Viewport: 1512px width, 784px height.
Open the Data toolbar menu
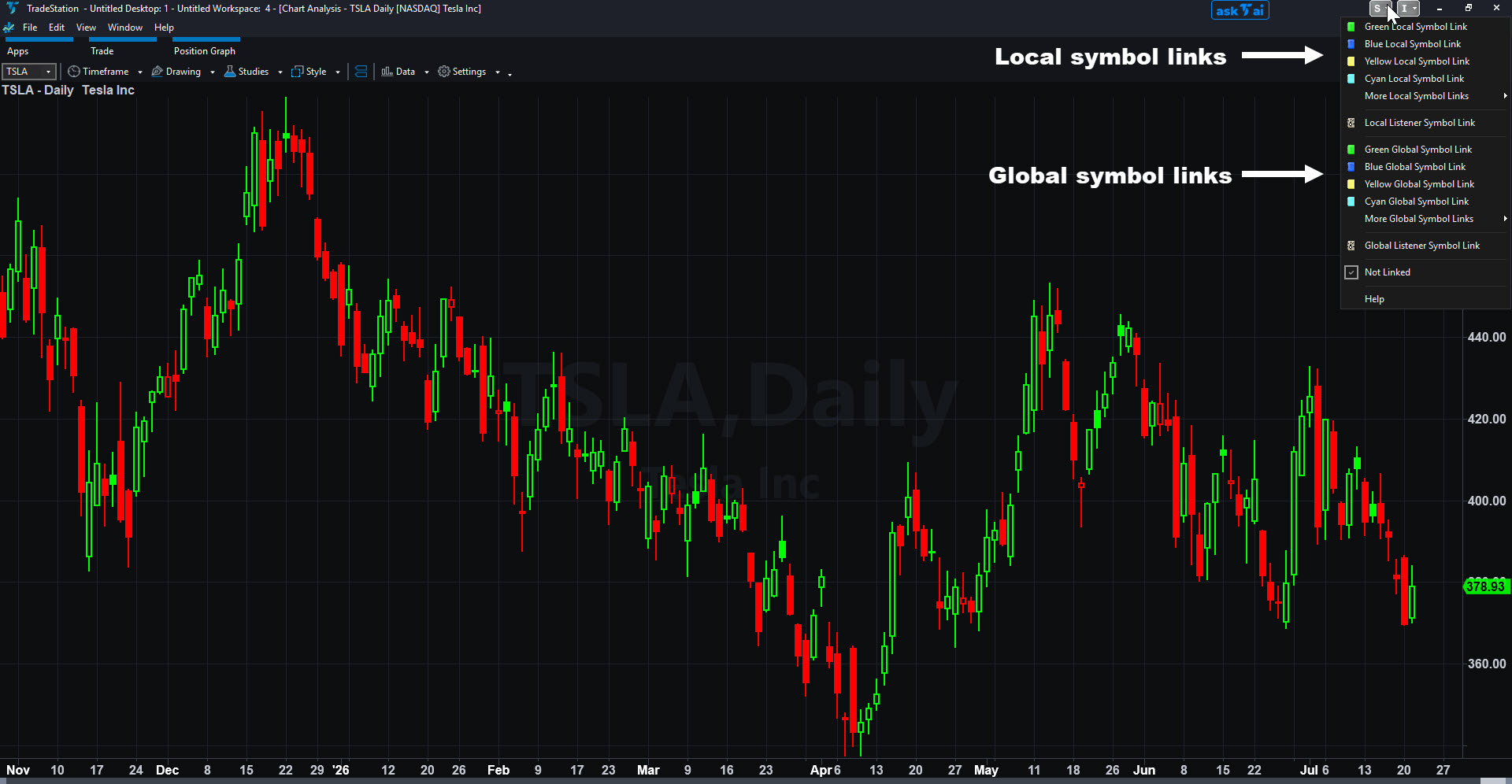[398, 72]
